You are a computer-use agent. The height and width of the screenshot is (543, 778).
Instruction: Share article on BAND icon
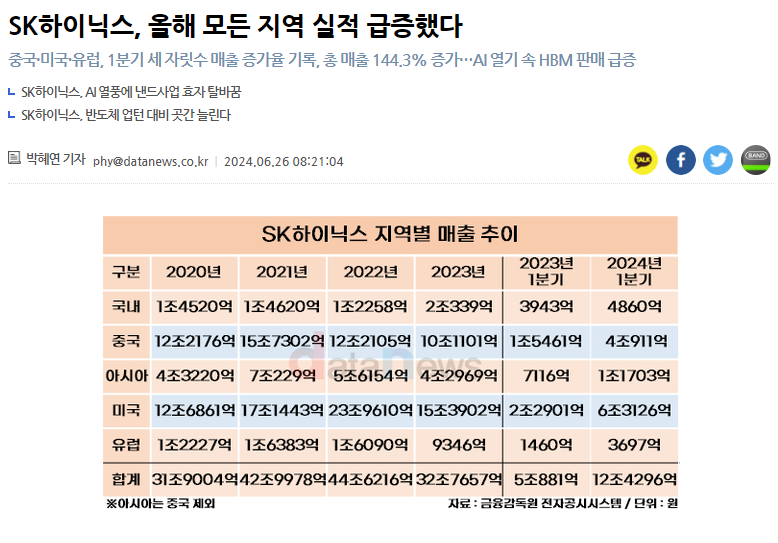755,160
